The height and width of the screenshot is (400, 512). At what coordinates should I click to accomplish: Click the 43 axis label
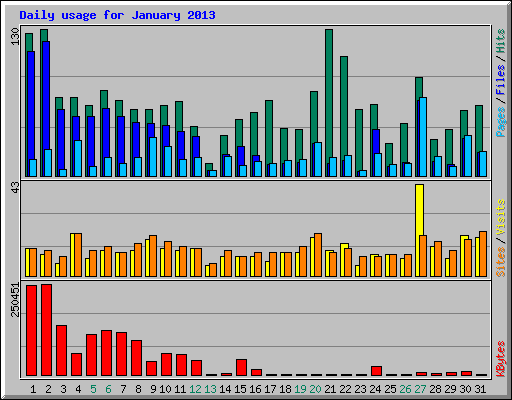pos(15,188)
